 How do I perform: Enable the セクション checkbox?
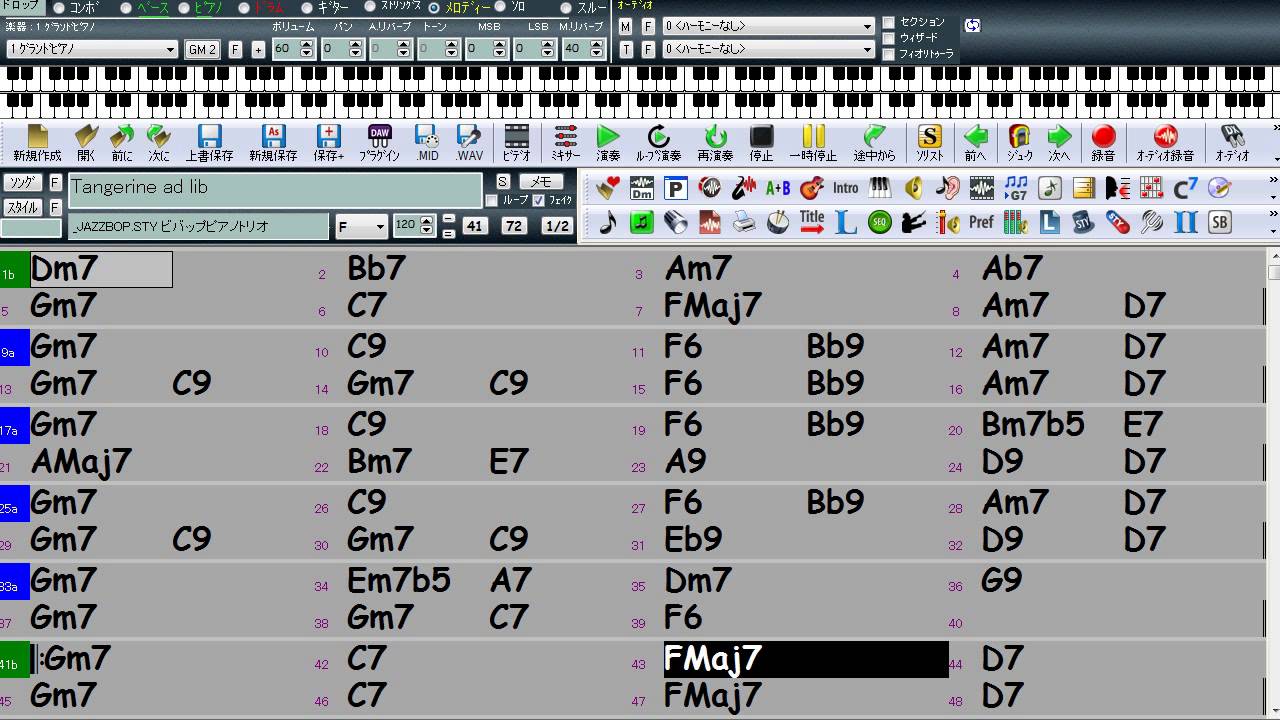point(888,22)
